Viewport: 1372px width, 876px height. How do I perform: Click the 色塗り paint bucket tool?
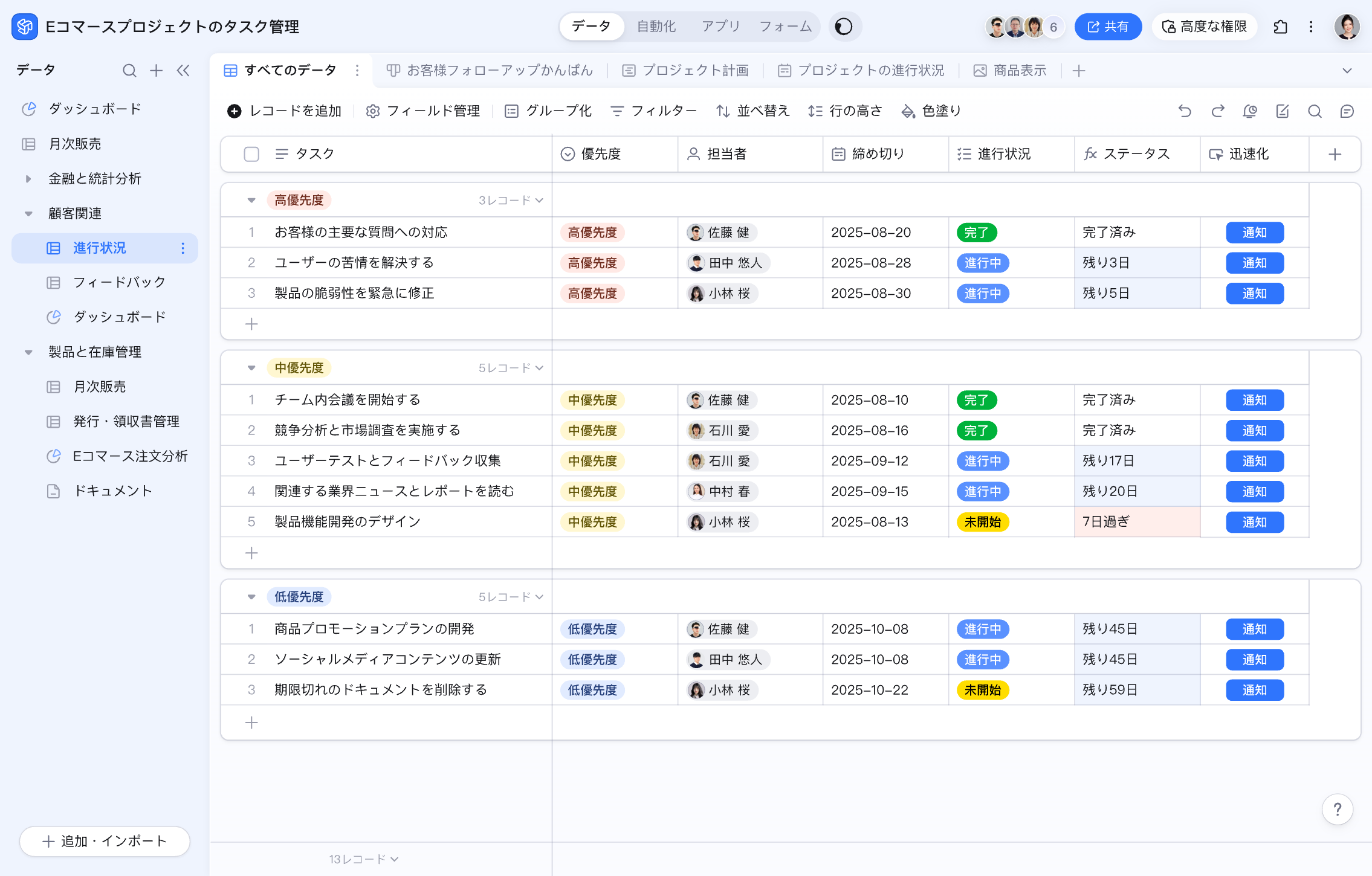coord(931,111)
